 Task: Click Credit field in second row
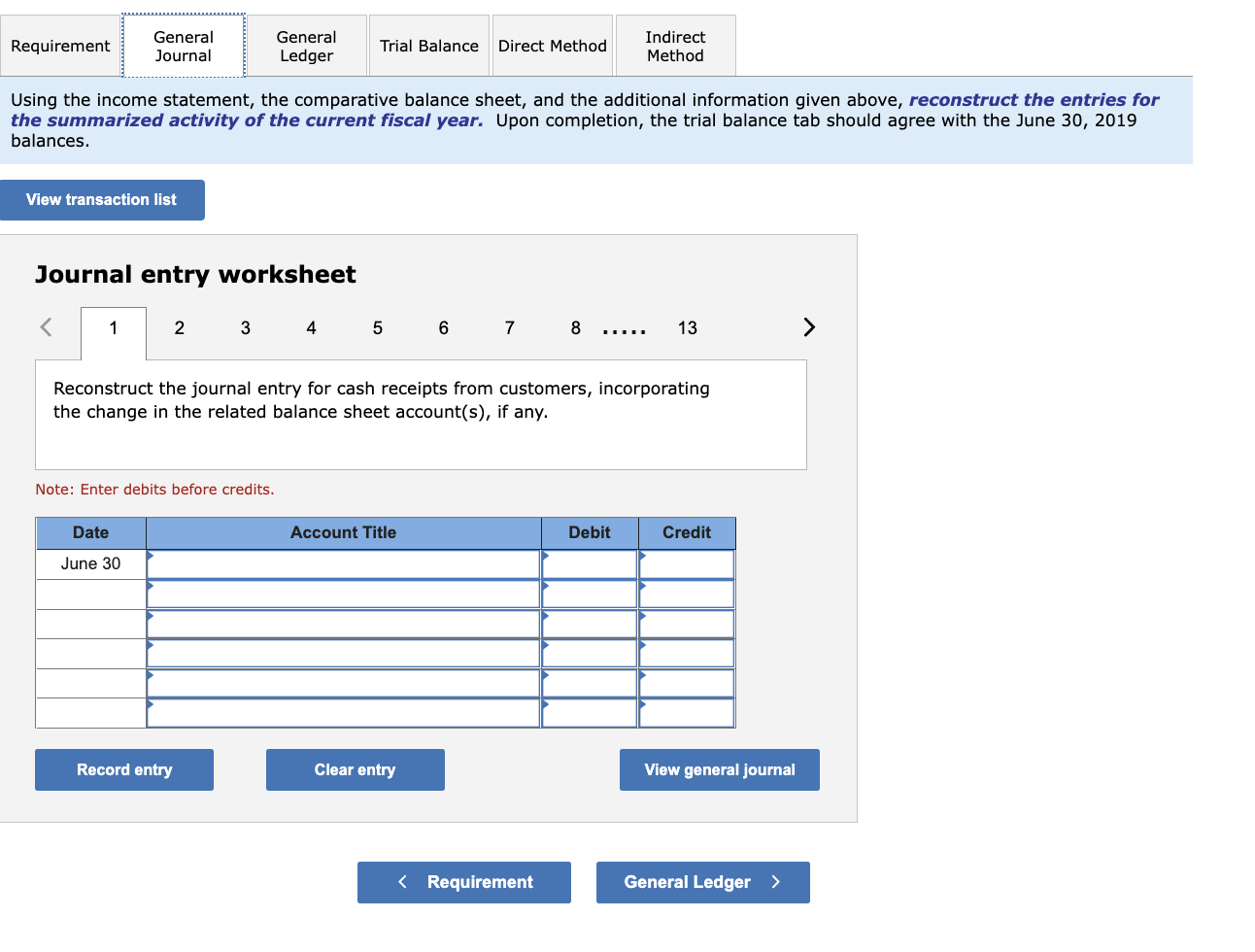(687, 595)
